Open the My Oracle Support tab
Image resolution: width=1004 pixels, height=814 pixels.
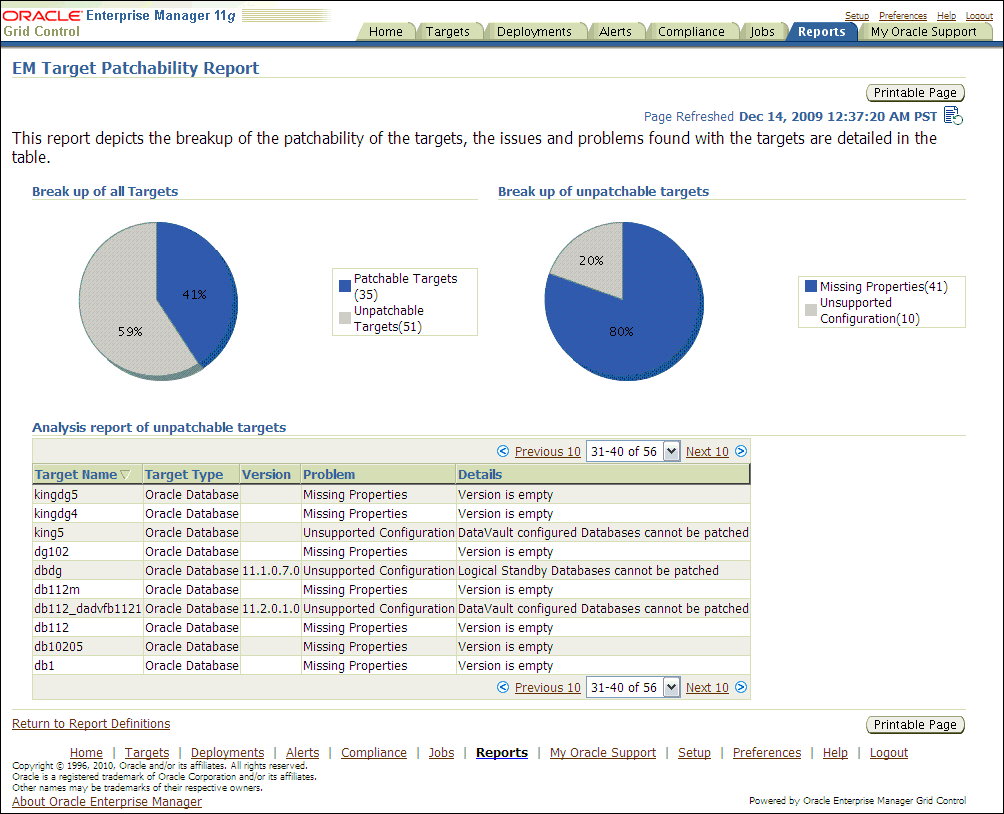click(x=923, y=31)
